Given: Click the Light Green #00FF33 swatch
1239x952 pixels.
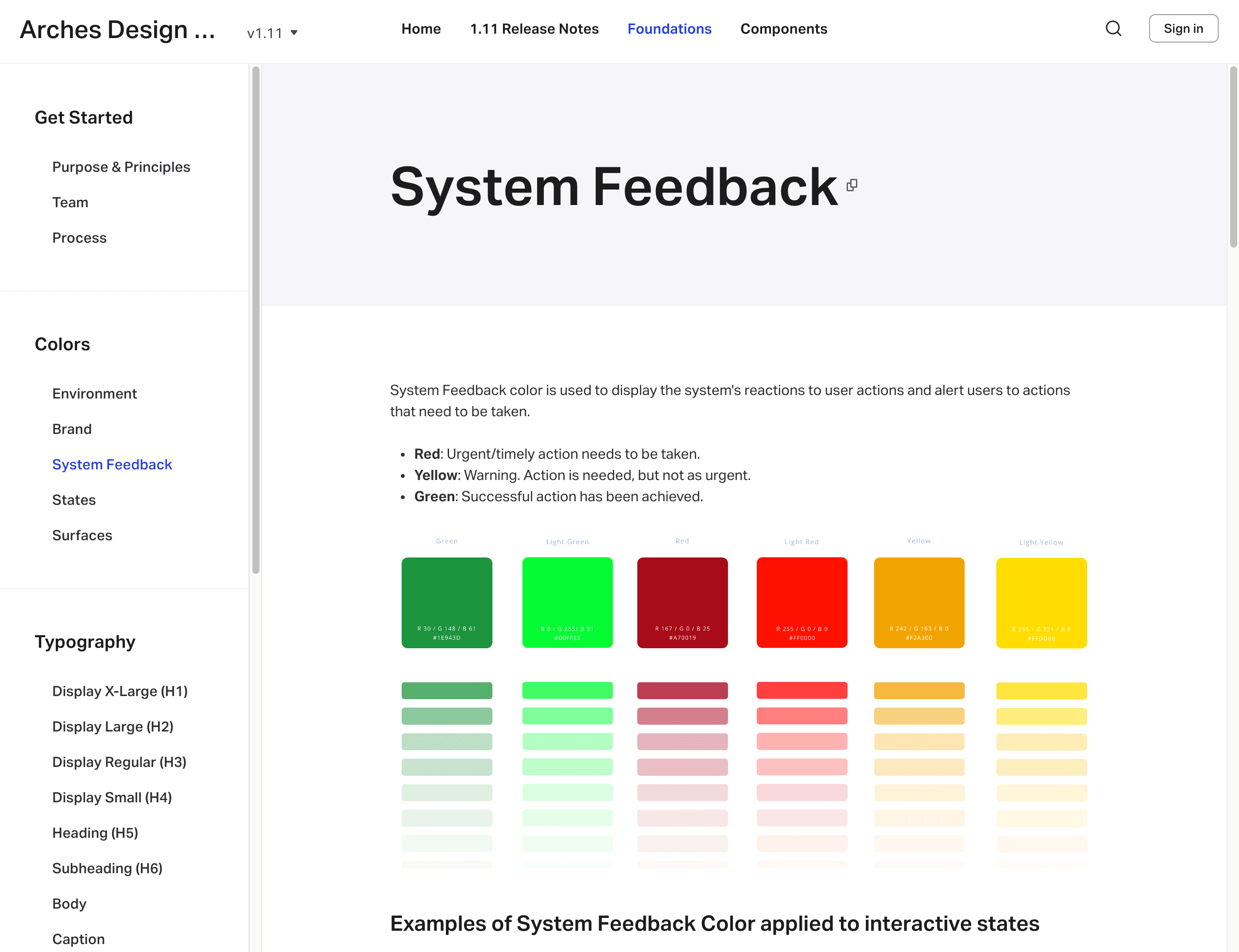Looking at the screenshot, I should (x=567, y=602).
